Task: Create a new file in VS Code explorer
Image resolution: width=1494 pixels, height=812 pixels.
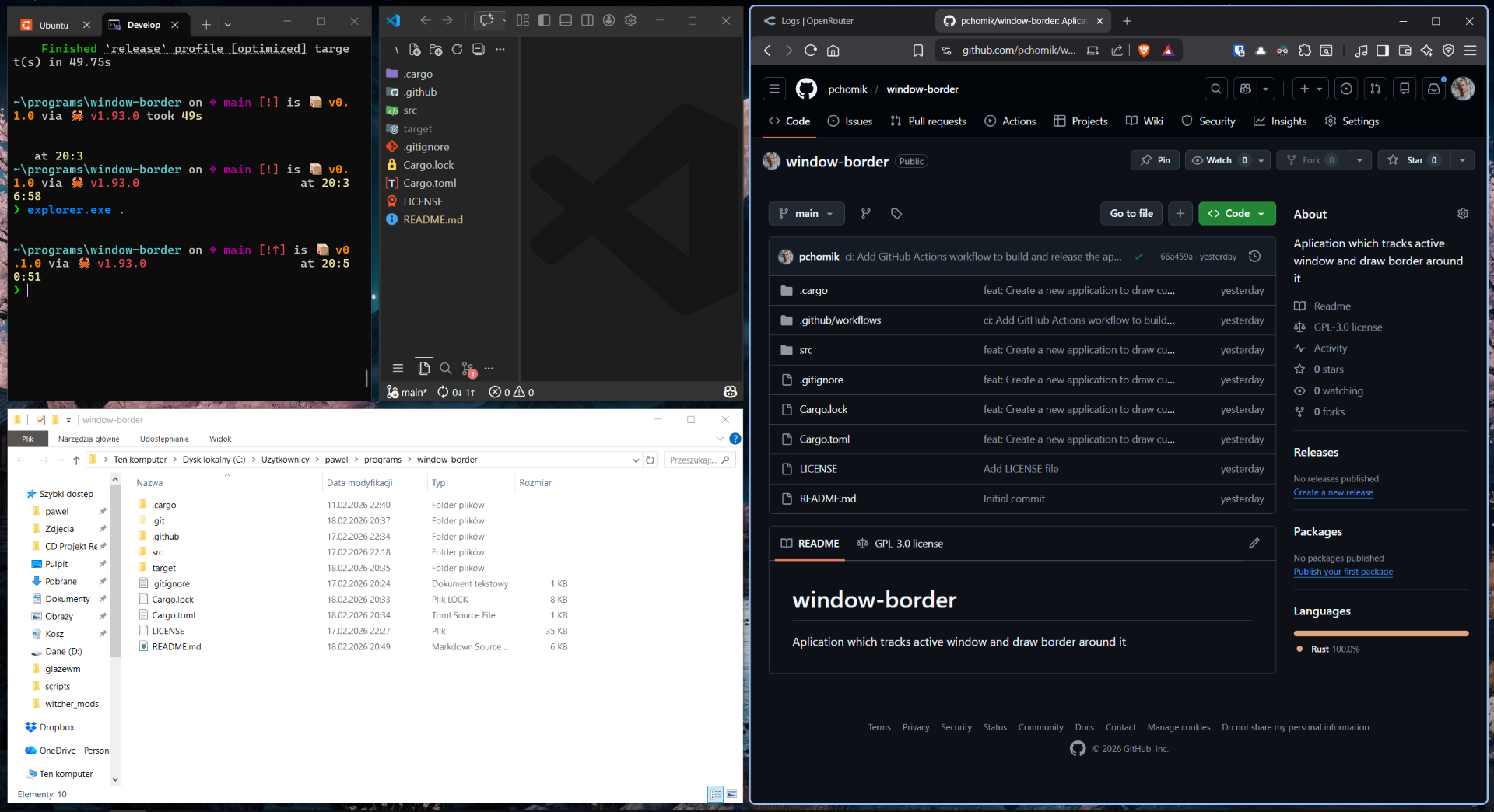Action: click(415, 50)
